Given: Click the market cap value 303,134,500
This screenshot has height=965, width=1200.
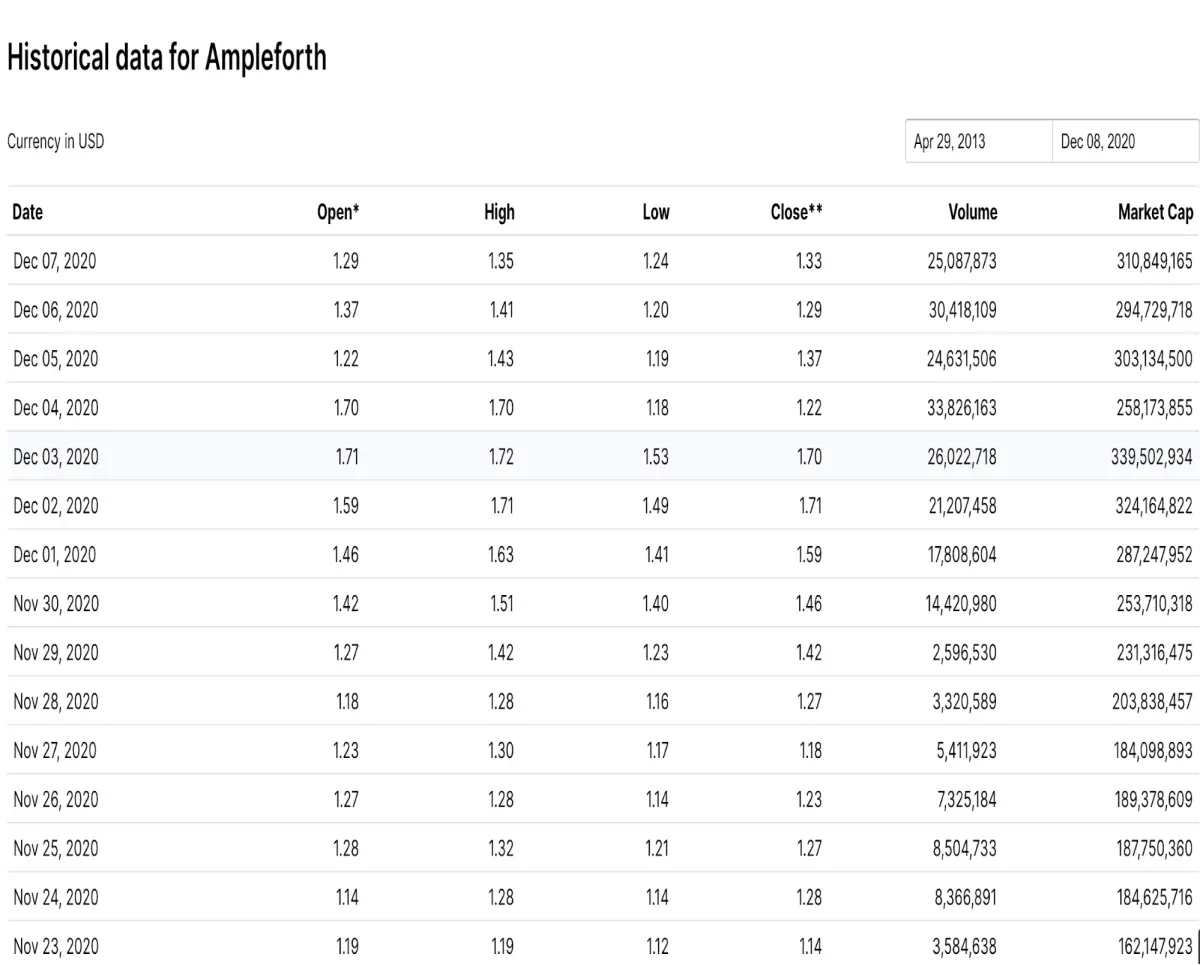Looking at the screenshot, I should point(1153,359).
